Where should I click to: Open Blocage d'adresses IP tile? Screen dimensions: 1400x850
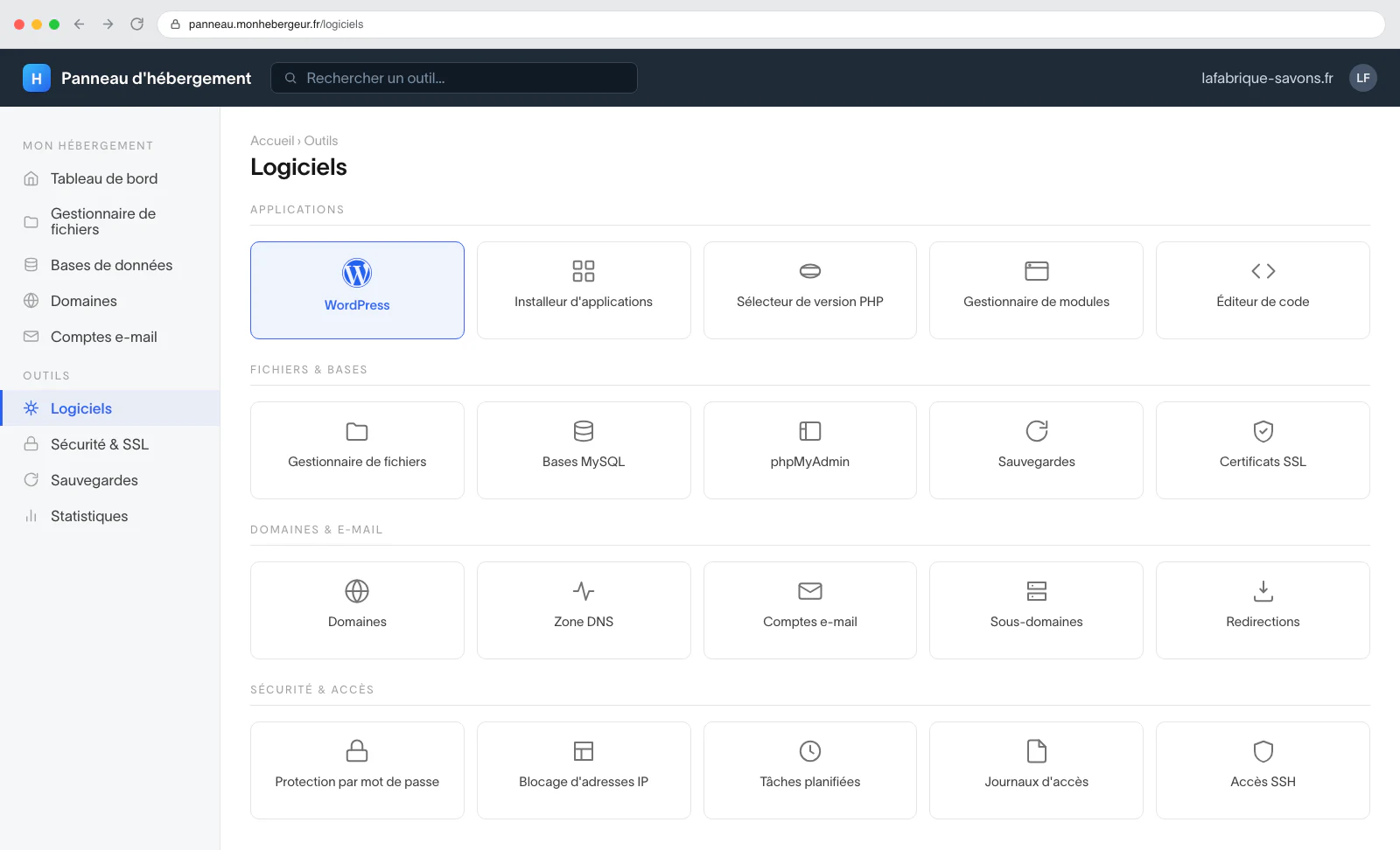pyautogui.click(x=584, y=770)
